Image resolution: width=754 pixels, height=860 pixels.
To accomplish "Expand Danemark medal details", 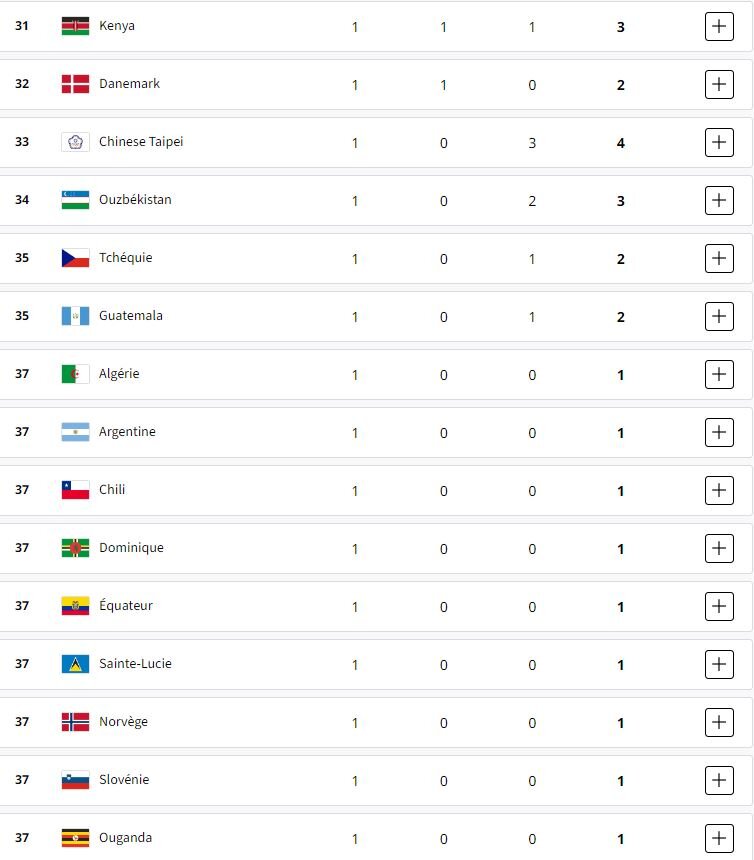I will point(719,85).
